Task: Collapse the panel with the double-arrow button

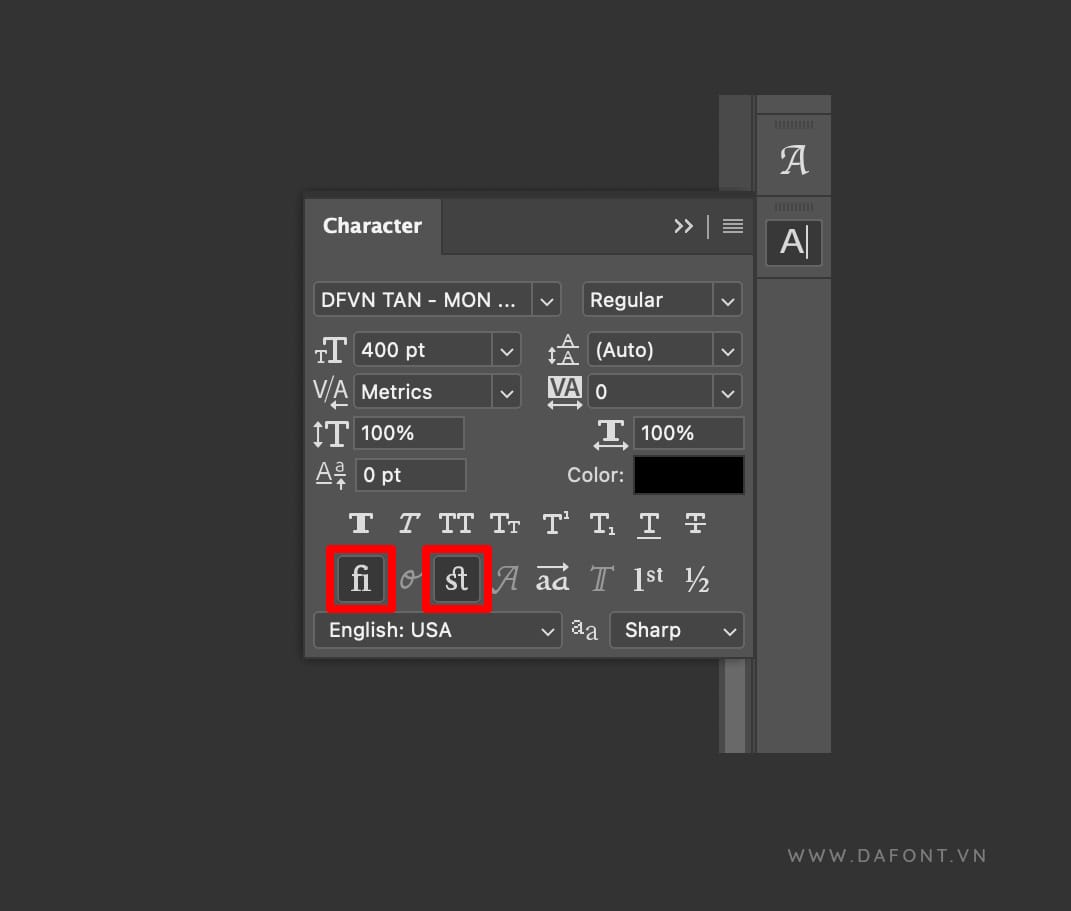Action: coord(684,226)
